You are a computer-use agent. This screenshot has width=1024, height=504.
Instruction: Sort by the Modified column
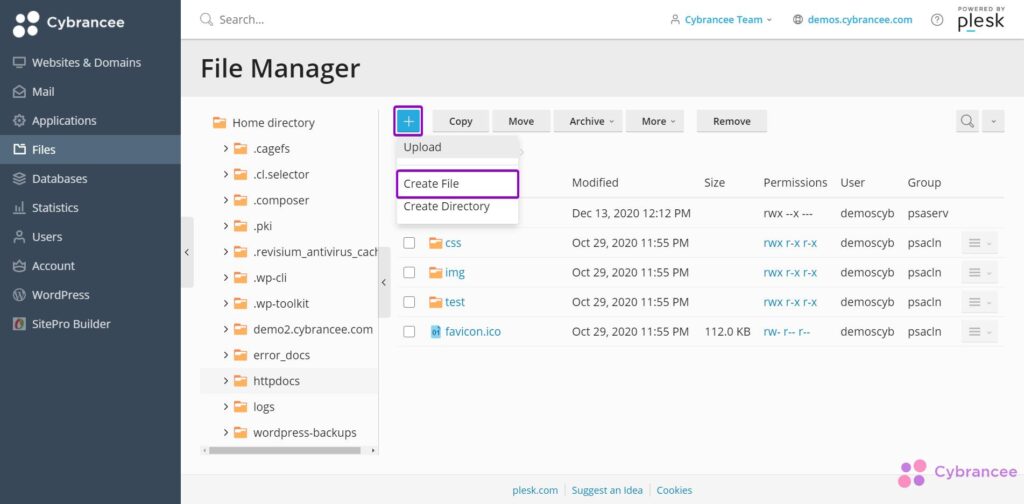[x=595, y=183]
